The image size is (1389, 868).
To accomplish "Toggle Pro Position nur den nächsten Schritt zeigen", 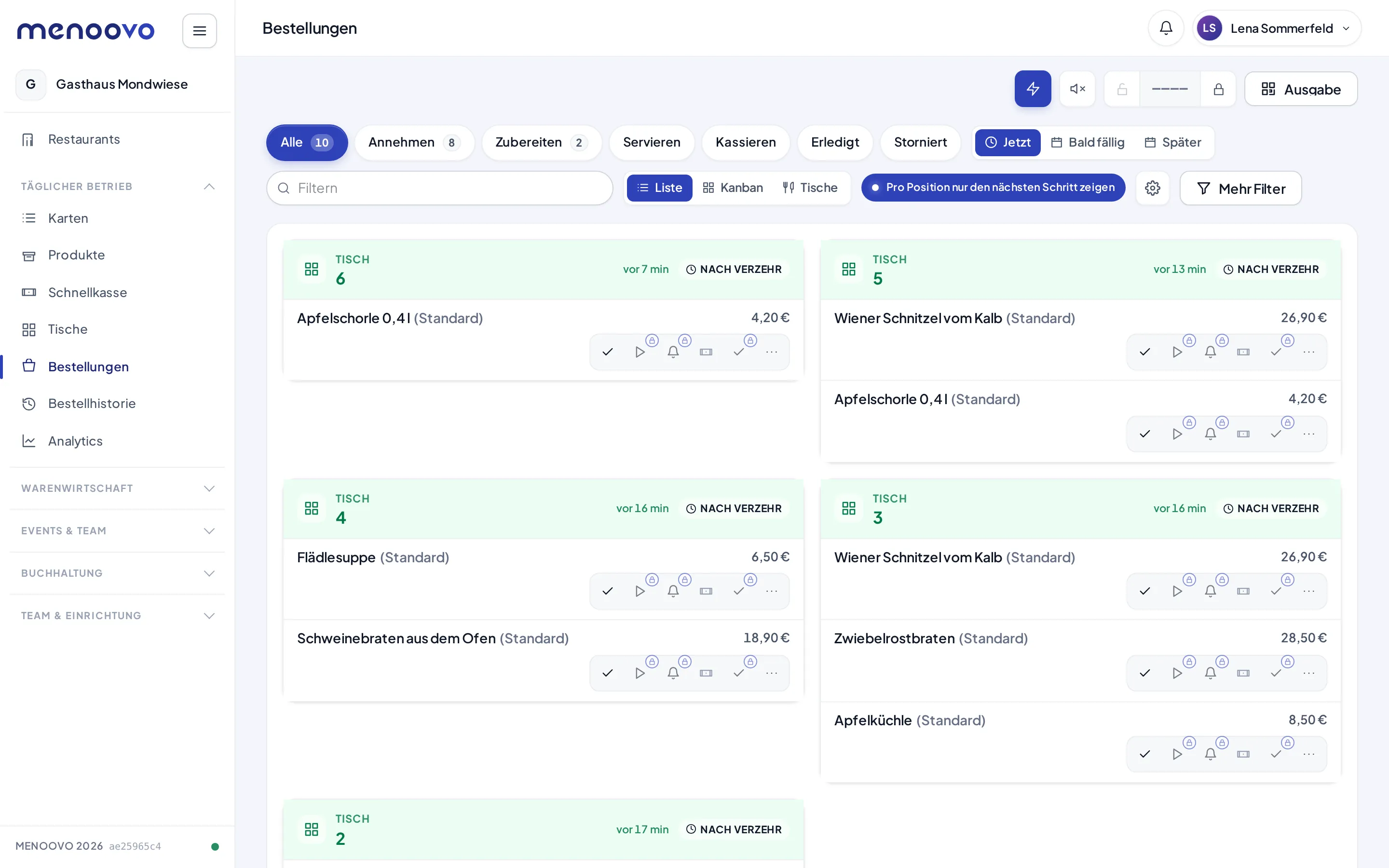I will click(x=993, y=188).
